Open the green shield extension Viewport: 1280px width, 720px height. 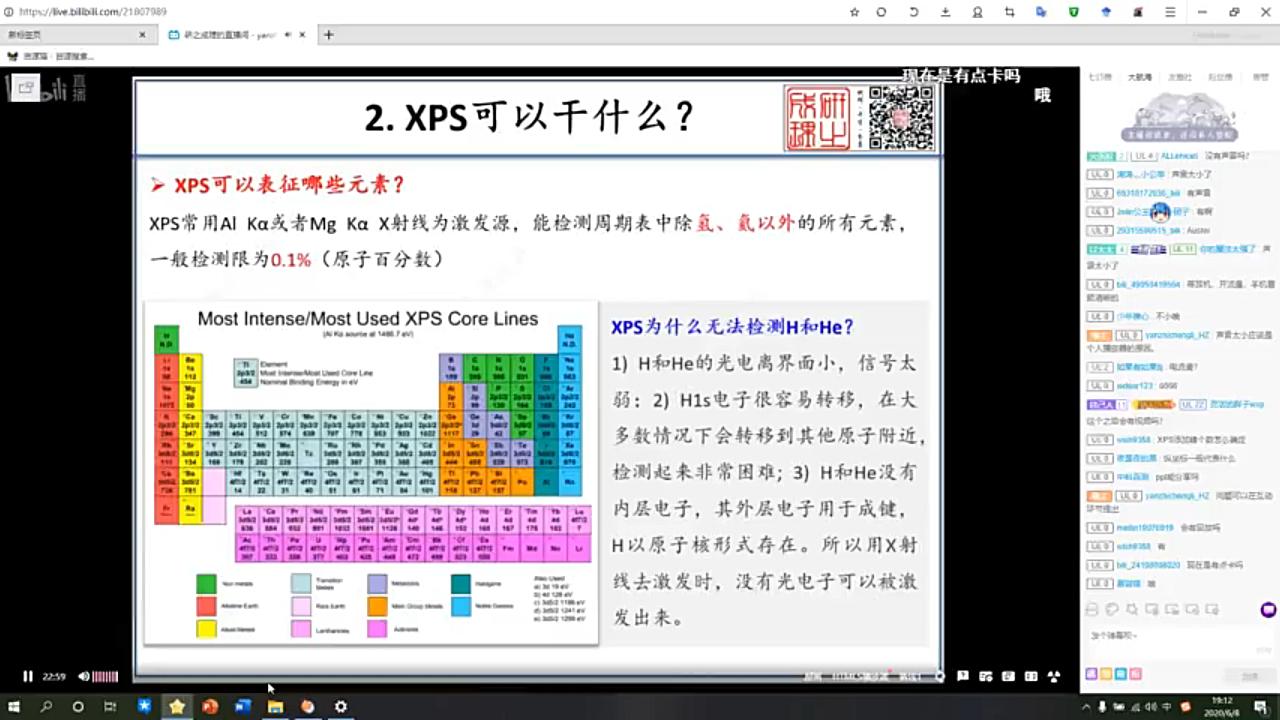coord(1074,12)
